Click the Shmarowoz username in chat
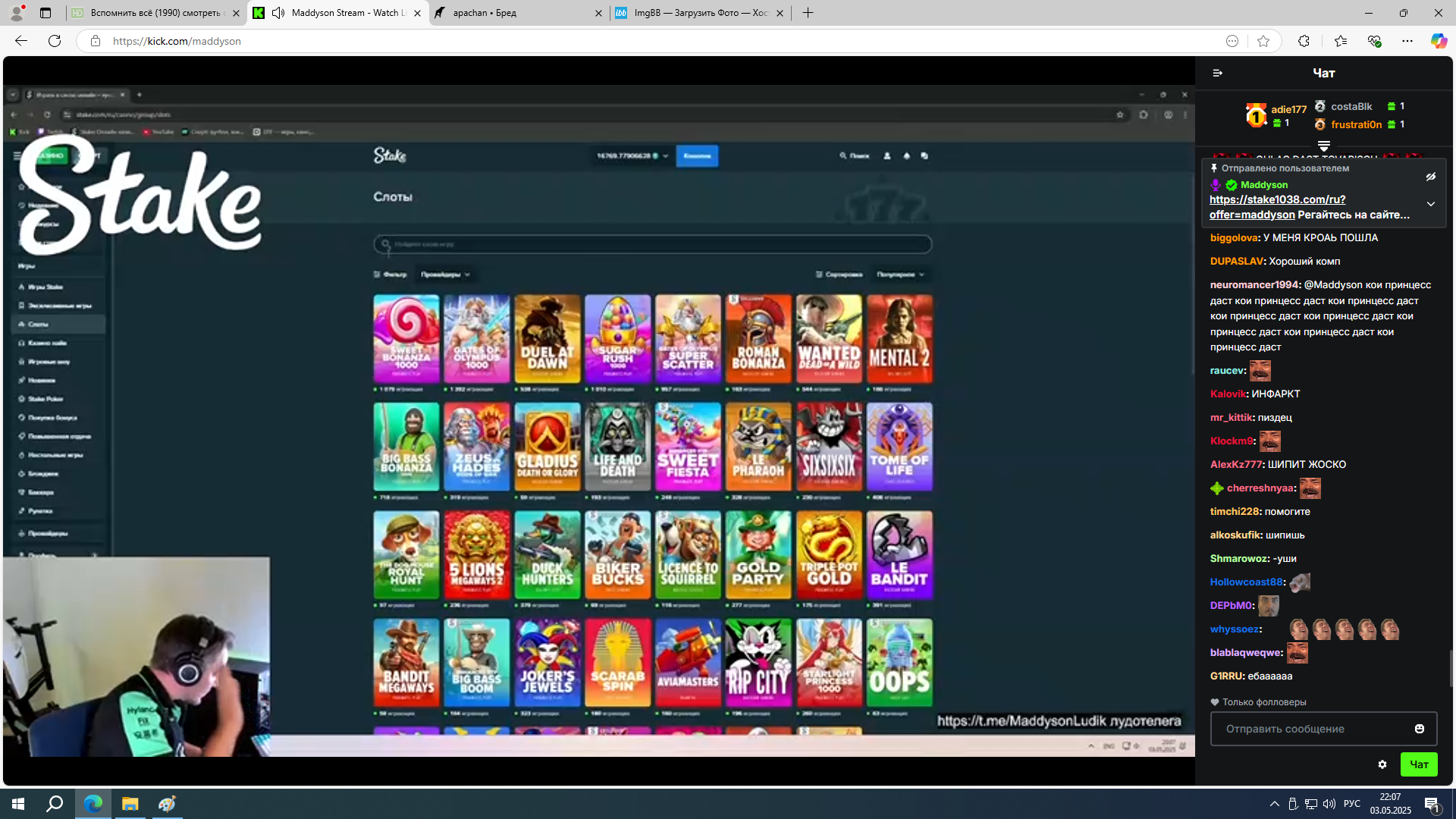Viewport: 1456px width, 819px height. click(x=1239, y=558)
